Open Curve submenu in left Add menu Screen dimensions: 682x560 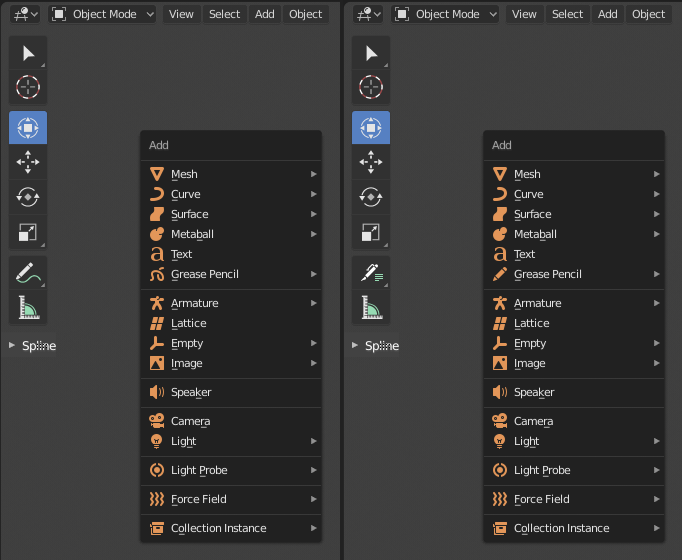point(231,194)
